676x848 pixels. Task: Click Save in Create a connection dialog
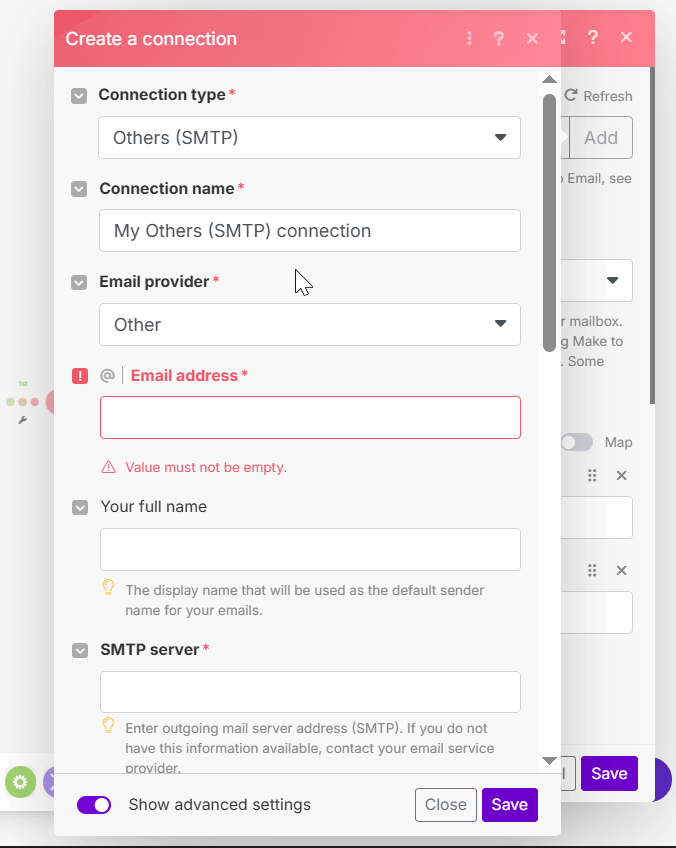(x=509, y=805)
